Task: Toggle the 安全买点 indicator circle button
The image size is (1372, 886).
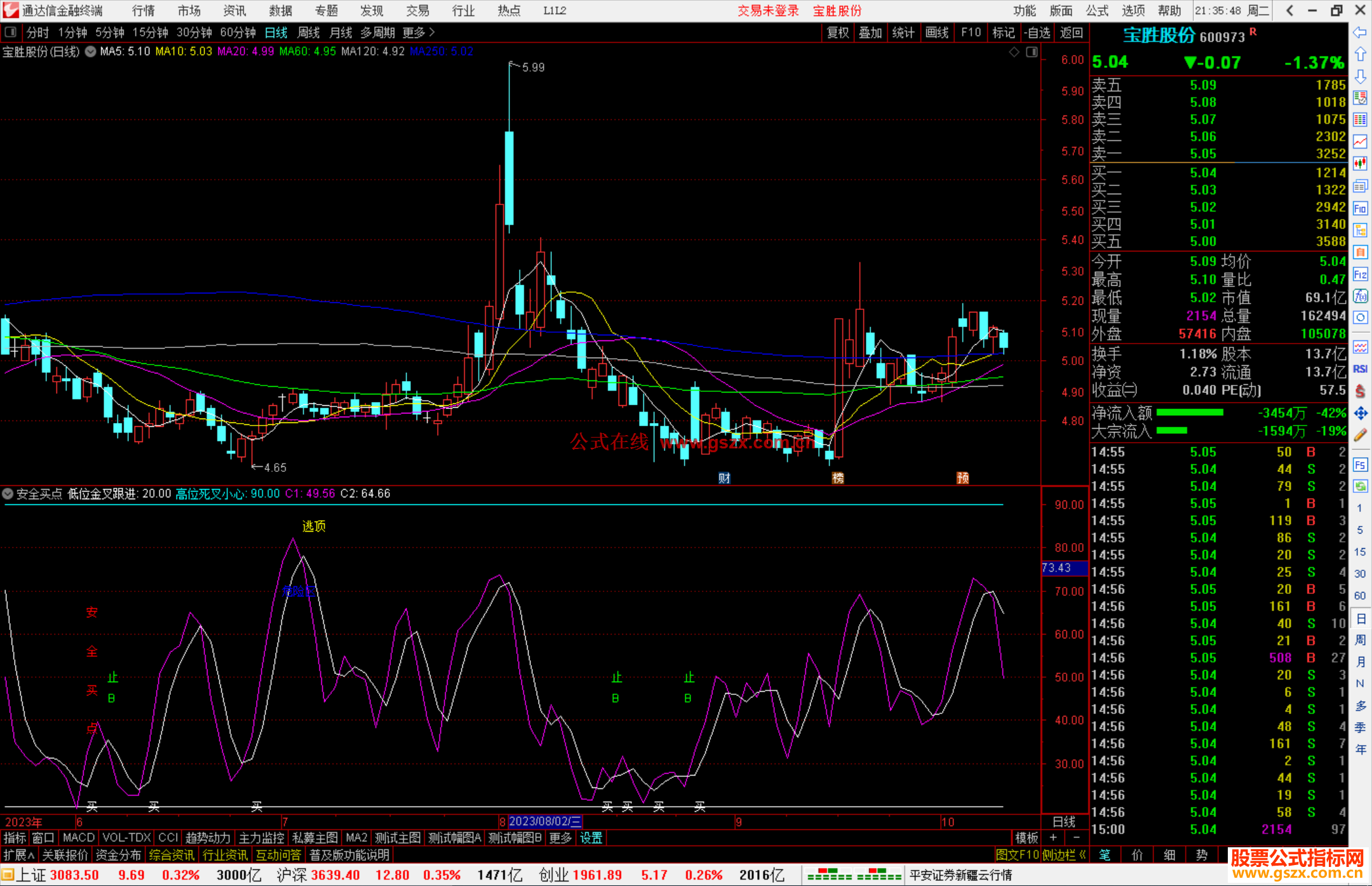Action: (8, 493)
